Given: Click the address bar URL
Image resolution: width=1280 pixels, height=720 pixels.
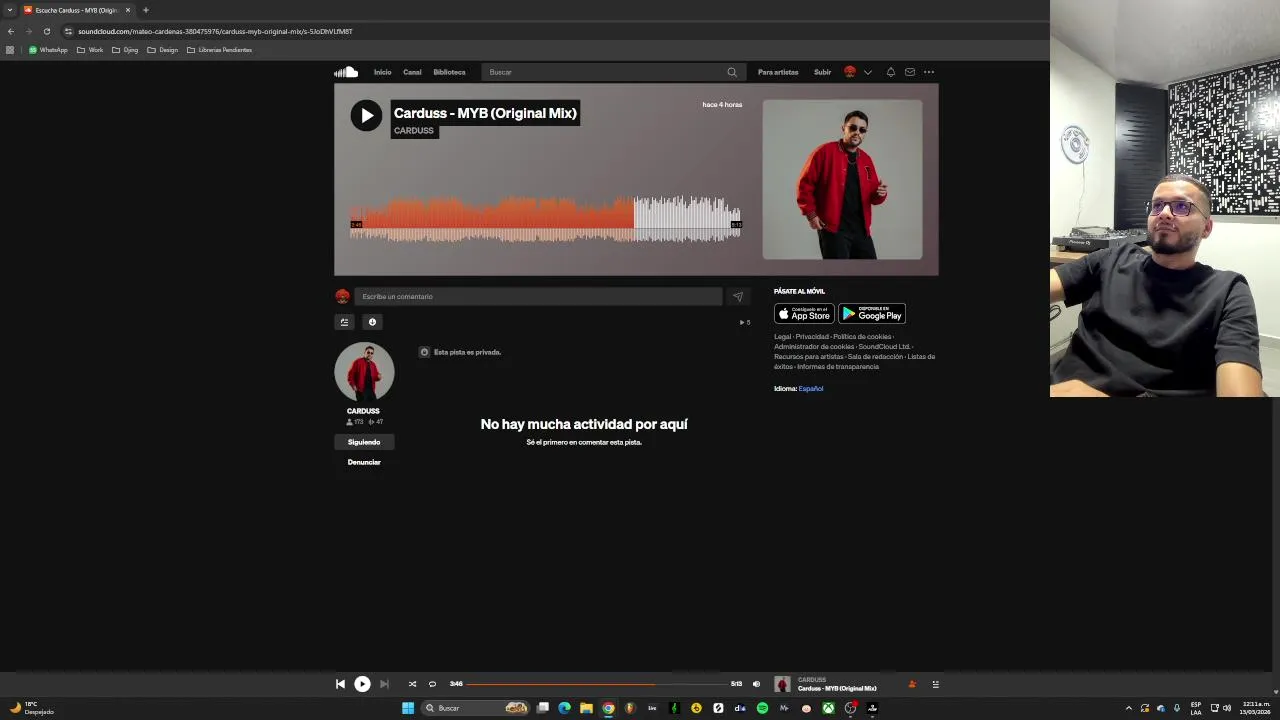Looking at the screenshot, I should coord(215,31).
